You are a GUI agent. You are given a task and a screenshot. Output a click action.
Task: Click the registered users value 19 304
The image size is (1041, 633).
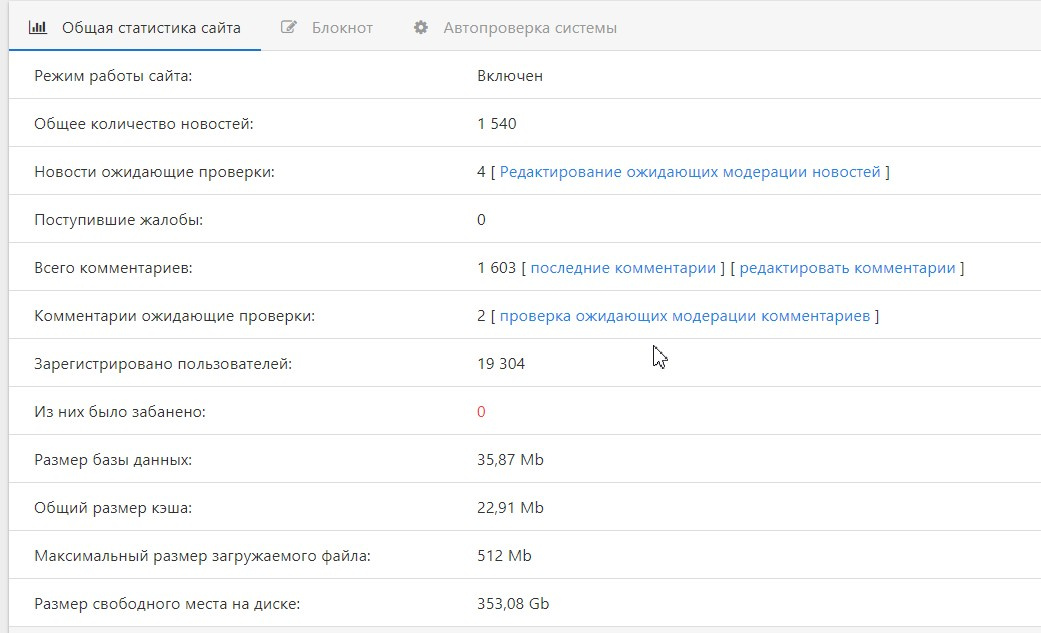[x=501, y=364]
